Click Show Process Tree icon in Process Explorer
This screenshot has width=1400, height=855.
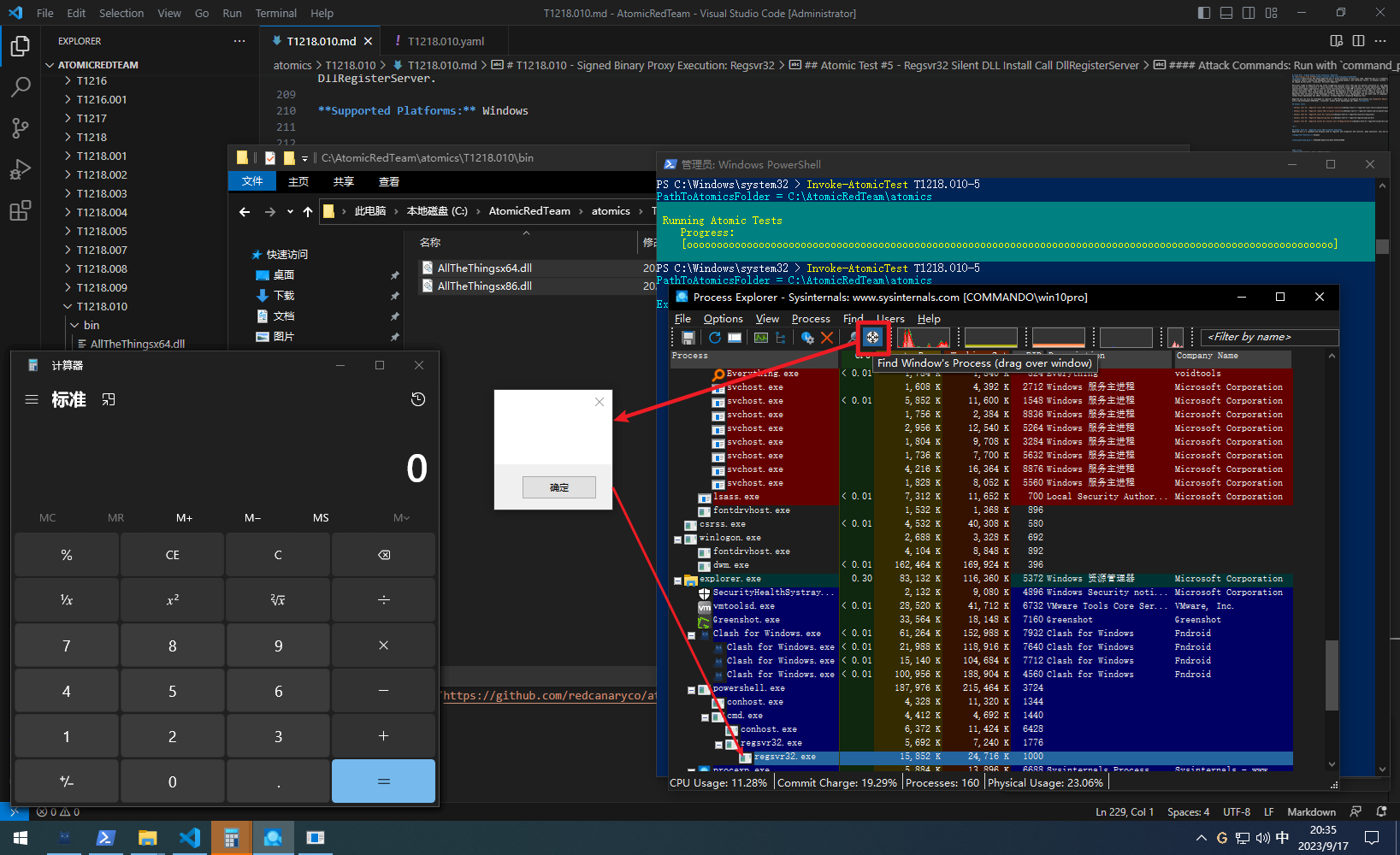pyautogui.click(x=781, y=338)
